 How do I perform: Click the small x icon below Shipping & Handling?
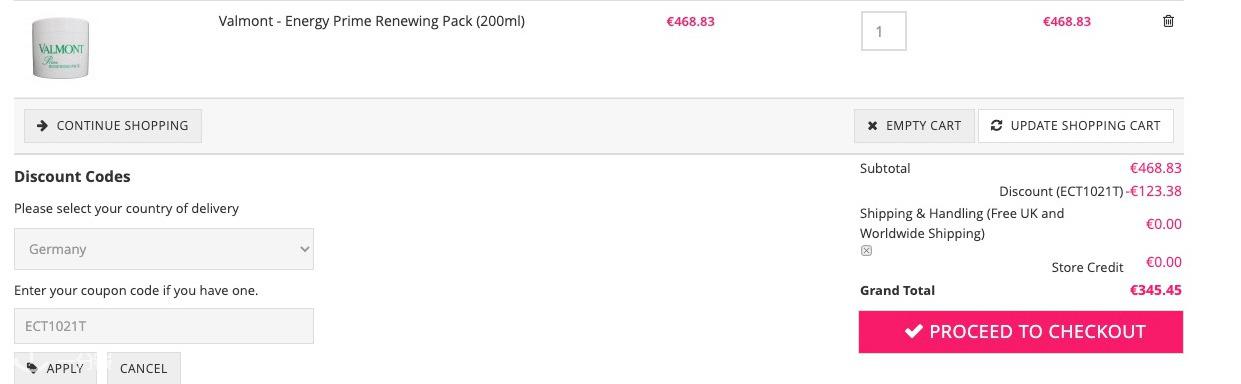866,251
